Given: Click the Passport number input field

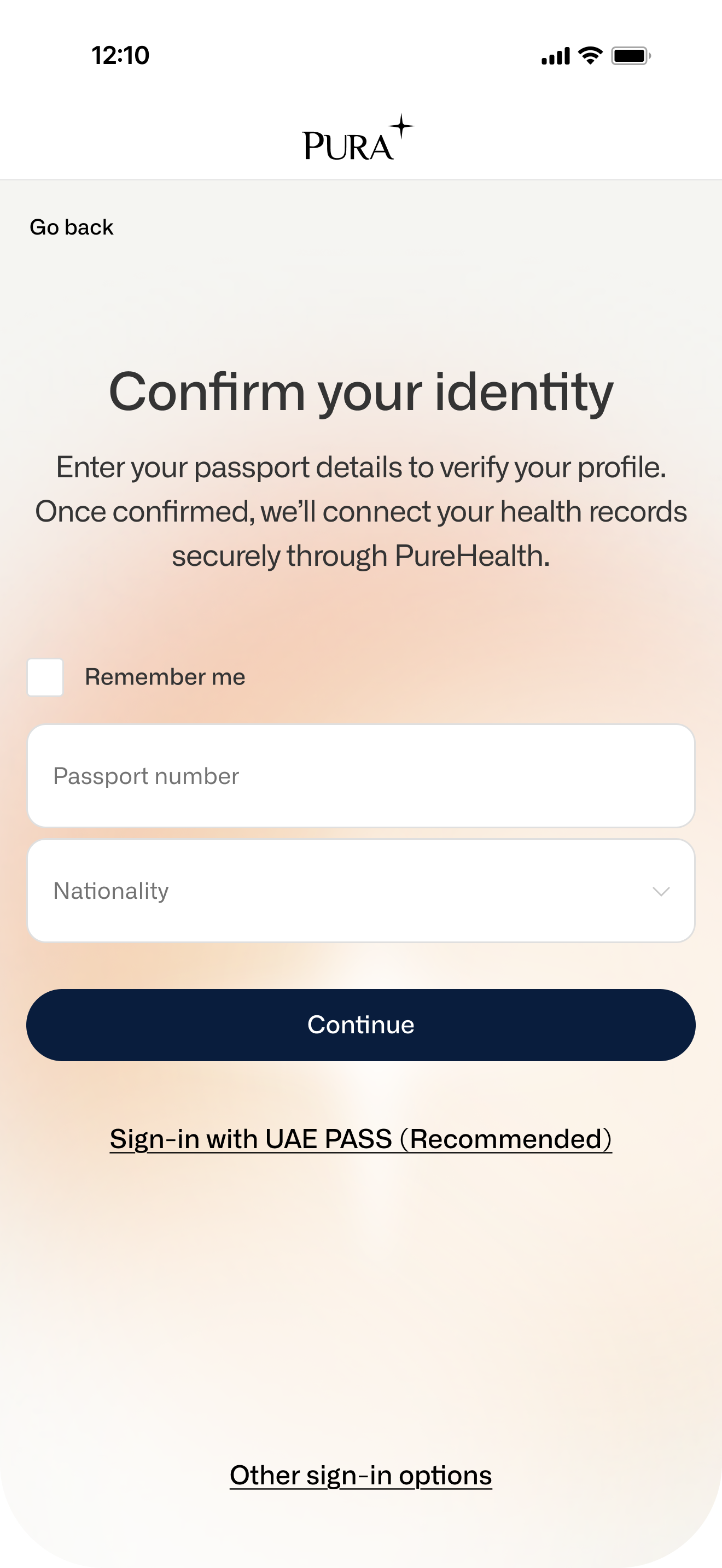Looking at the screenshot, I should pyautogui.click(x=360, y=776).
